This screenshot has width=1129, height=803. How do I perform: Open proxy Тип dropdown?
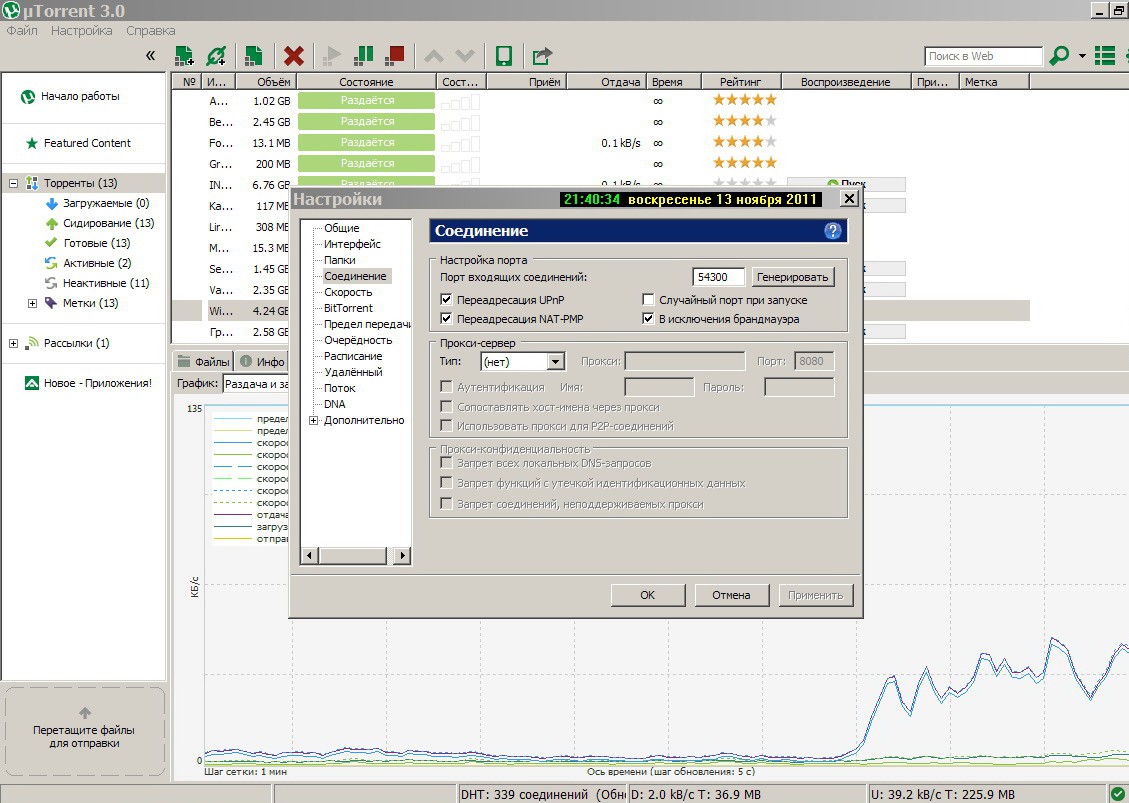point(523,362)
